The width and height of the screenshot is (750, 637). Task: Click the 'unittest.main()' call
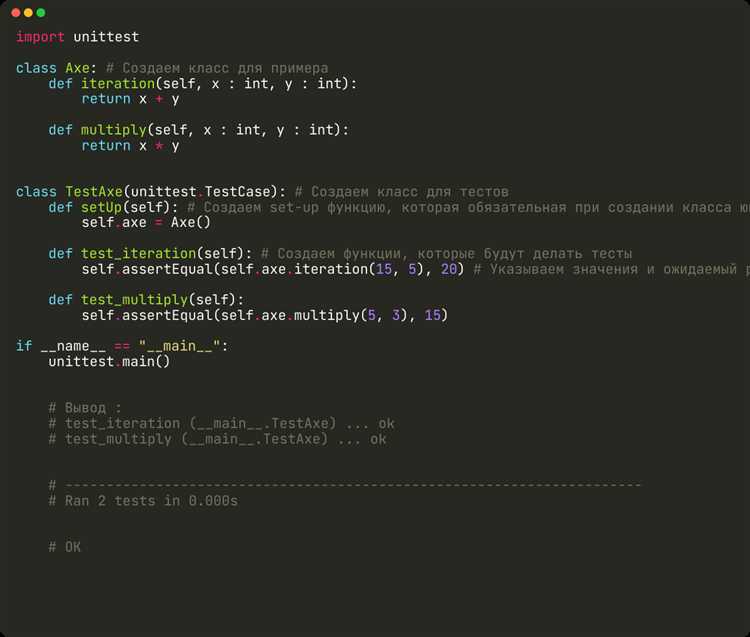pyautogui.click(x=109, y=361)
